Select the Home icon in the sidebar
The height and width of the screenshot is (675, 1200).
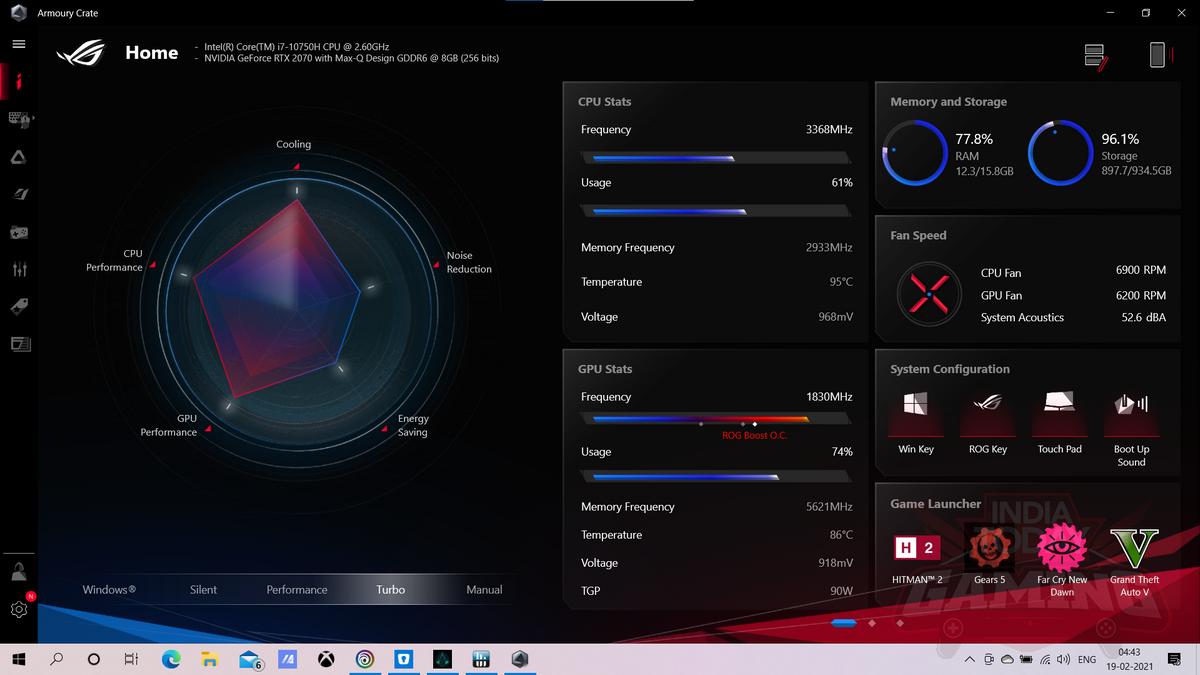(19, 81)
